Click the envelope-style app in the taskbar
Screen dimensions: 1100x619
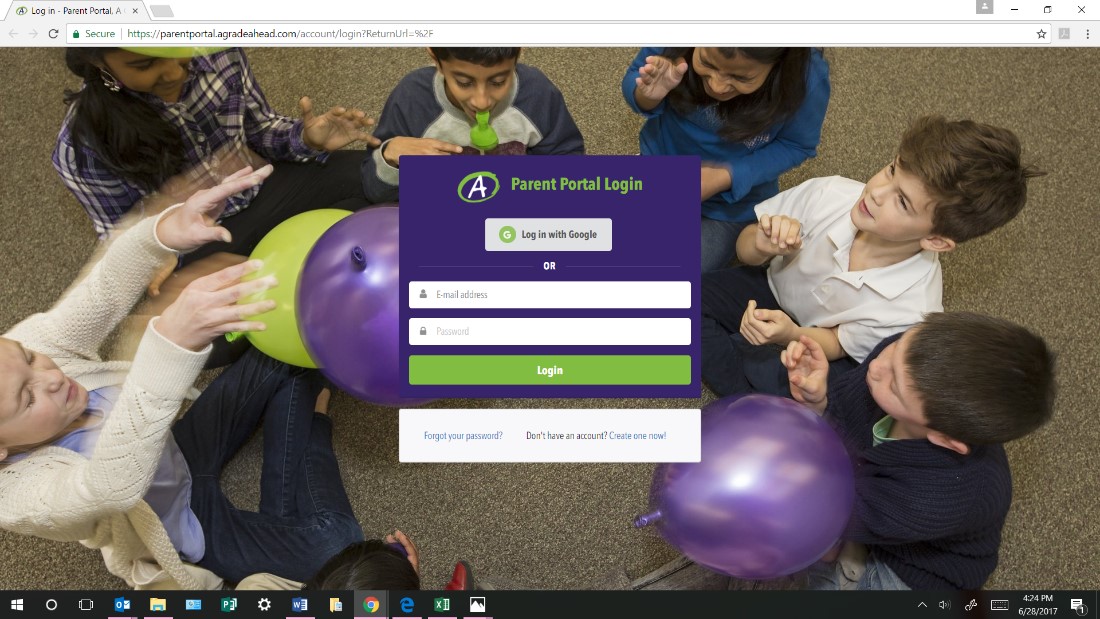coord(193,604)
